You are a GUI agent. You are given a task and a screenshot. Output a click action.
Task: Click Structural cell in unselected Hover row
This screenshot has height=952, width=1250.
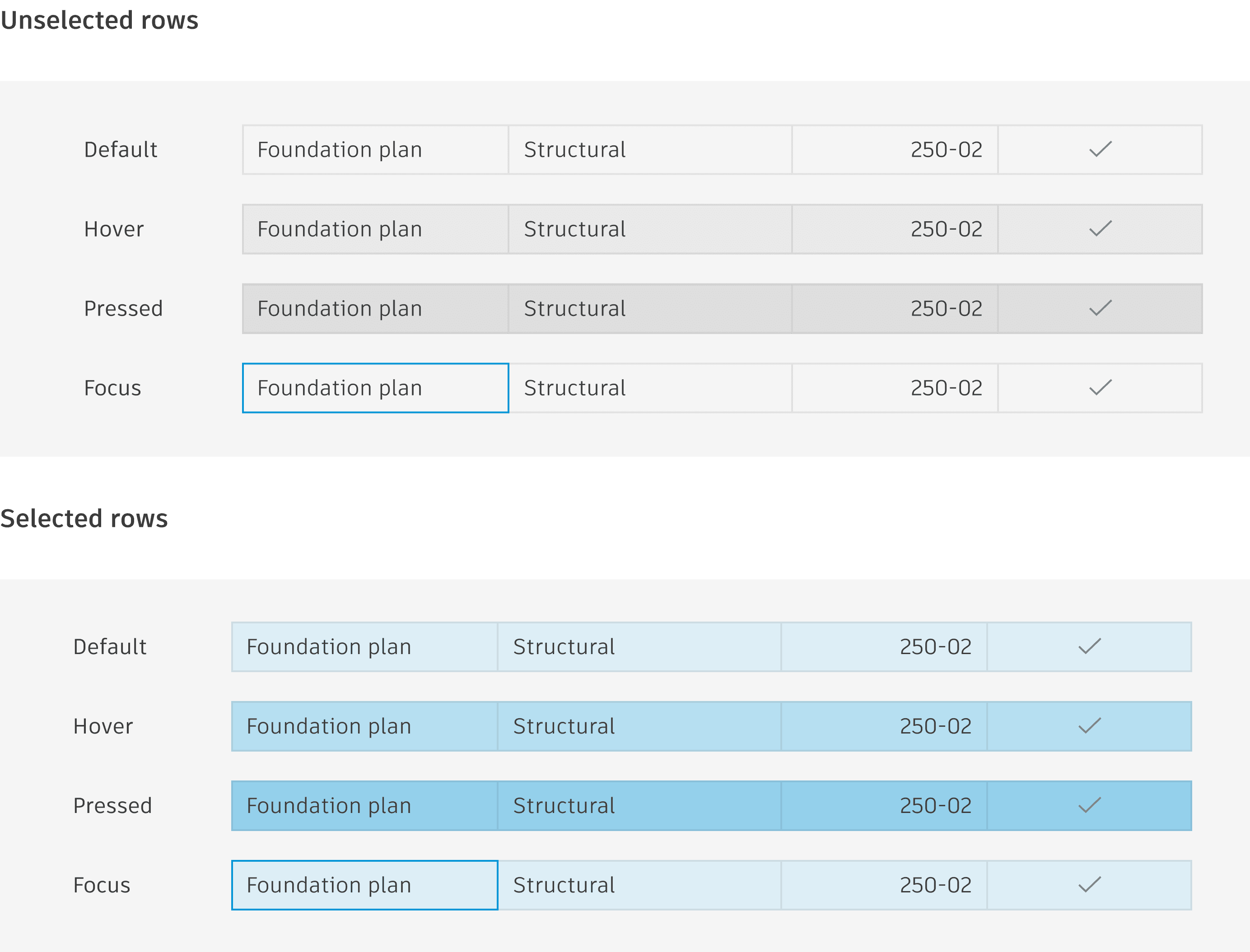[650, 229]
